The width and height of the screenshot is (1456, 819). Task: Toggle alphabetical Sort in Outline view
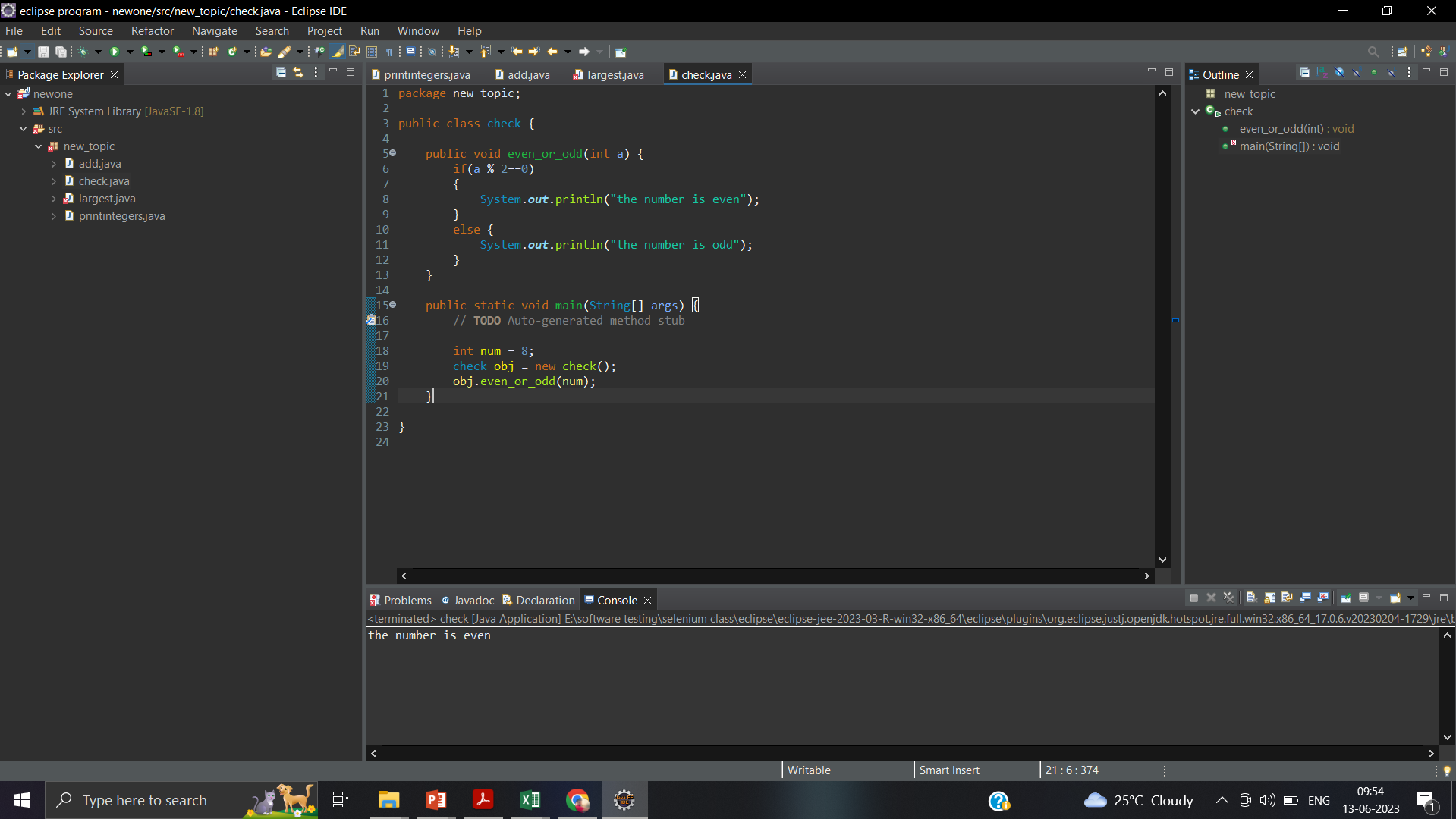point(1322,73)
